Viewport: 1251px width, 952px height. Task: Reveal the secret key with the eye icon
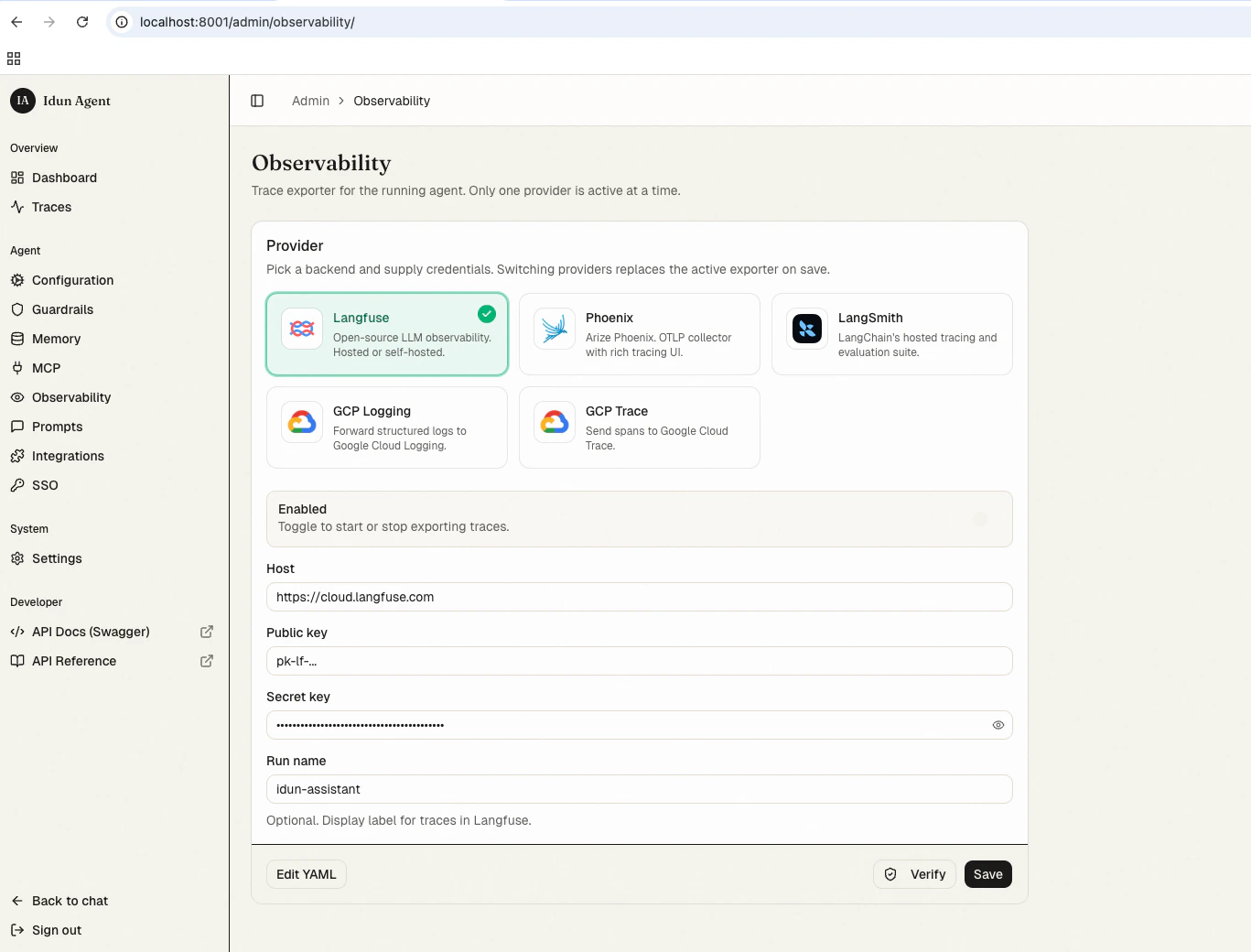pos(998,725)
